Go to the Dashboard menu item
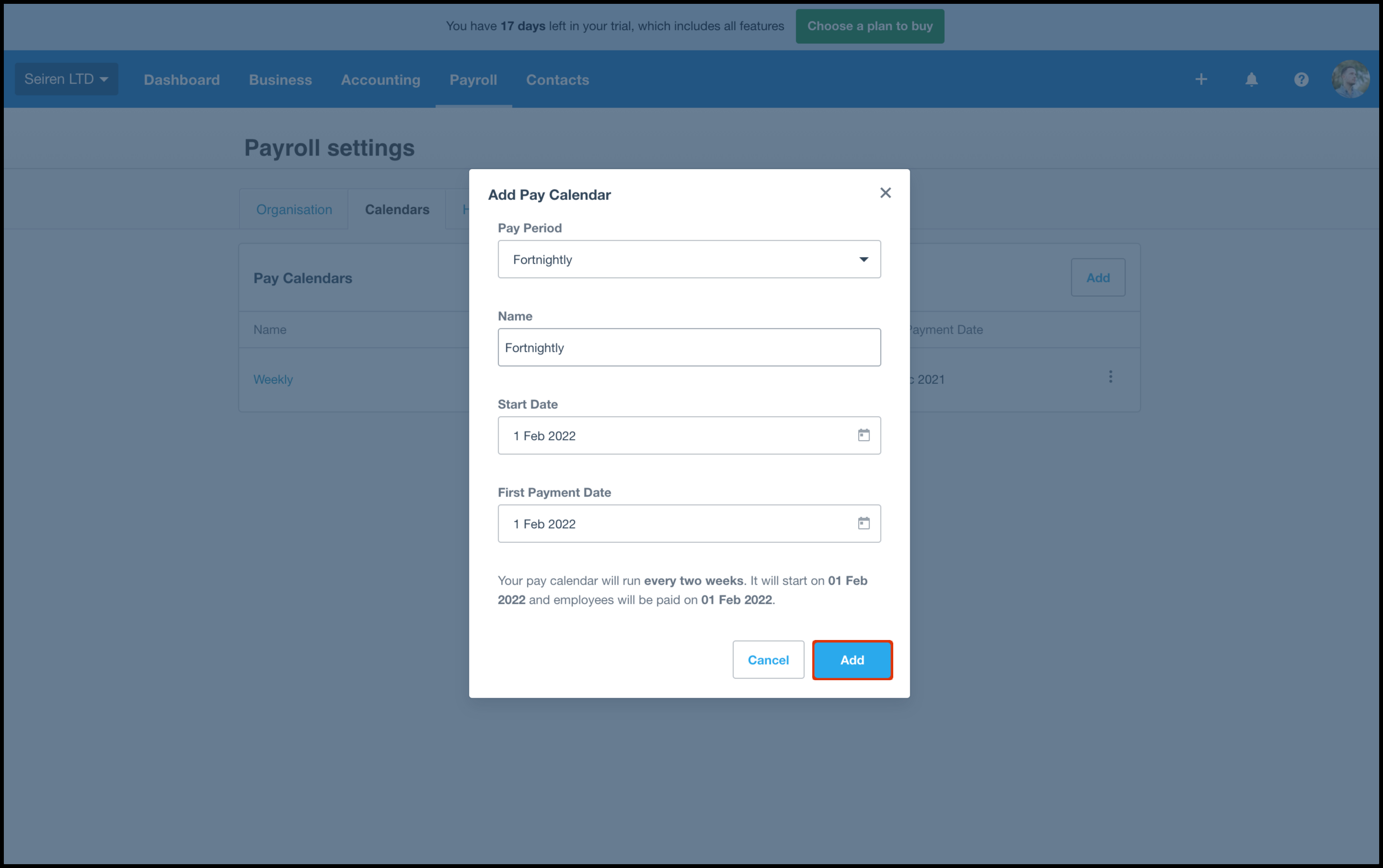Screen dimensions: 1383x868 pyautogui.click(x=182, y=80)
